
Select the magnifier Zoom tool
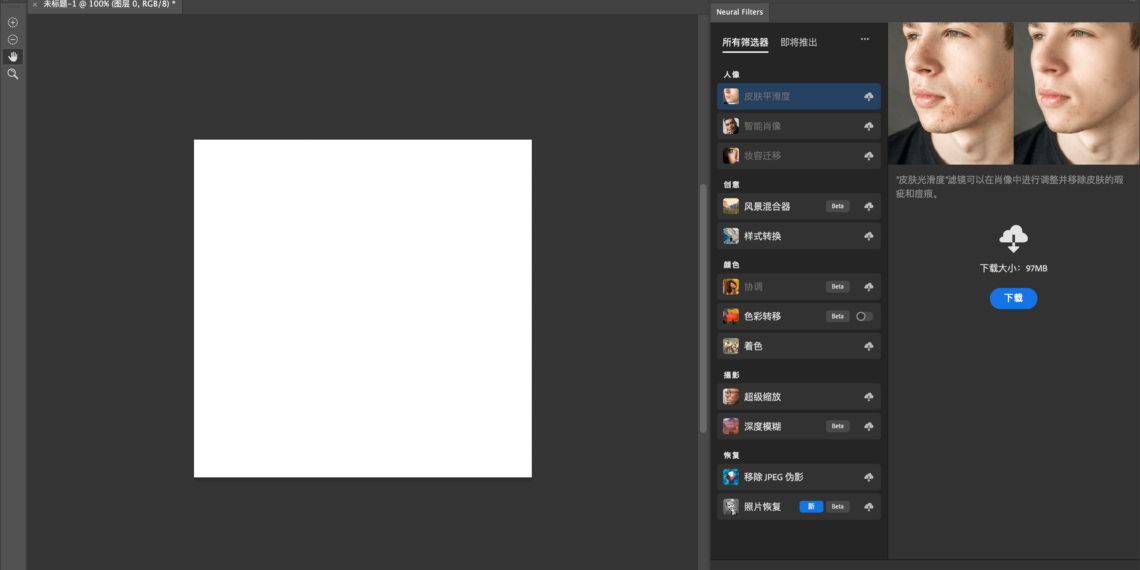(12, 74)
